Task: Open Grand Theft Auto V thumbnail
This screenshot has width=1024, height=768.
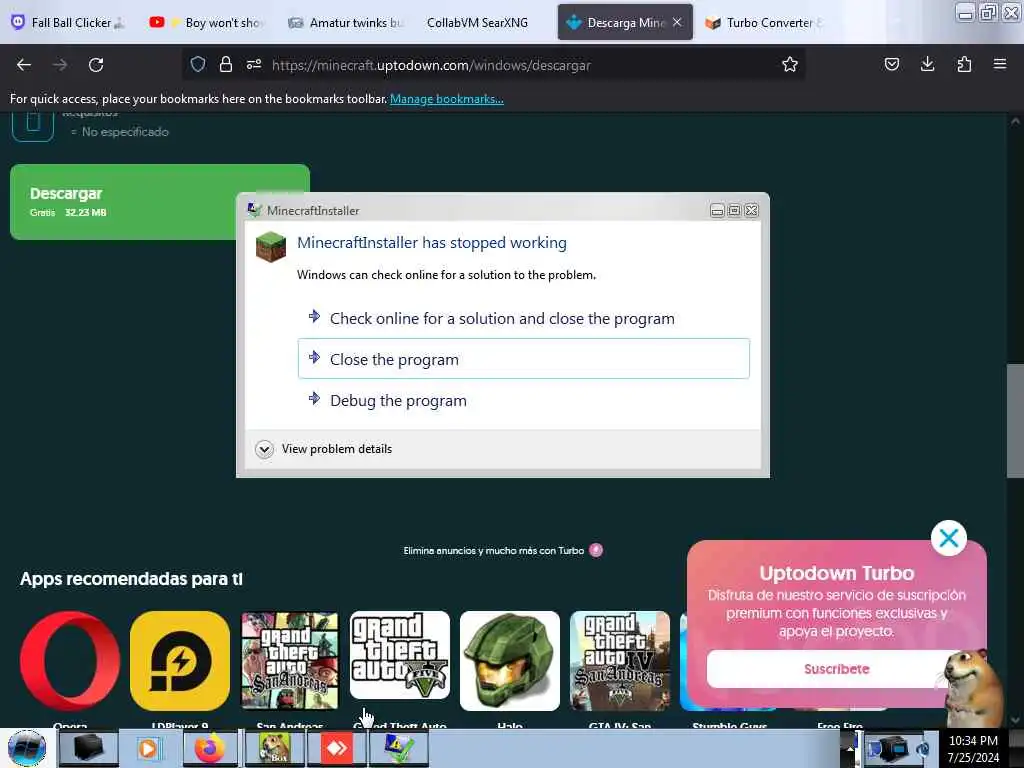Action: 400,656
